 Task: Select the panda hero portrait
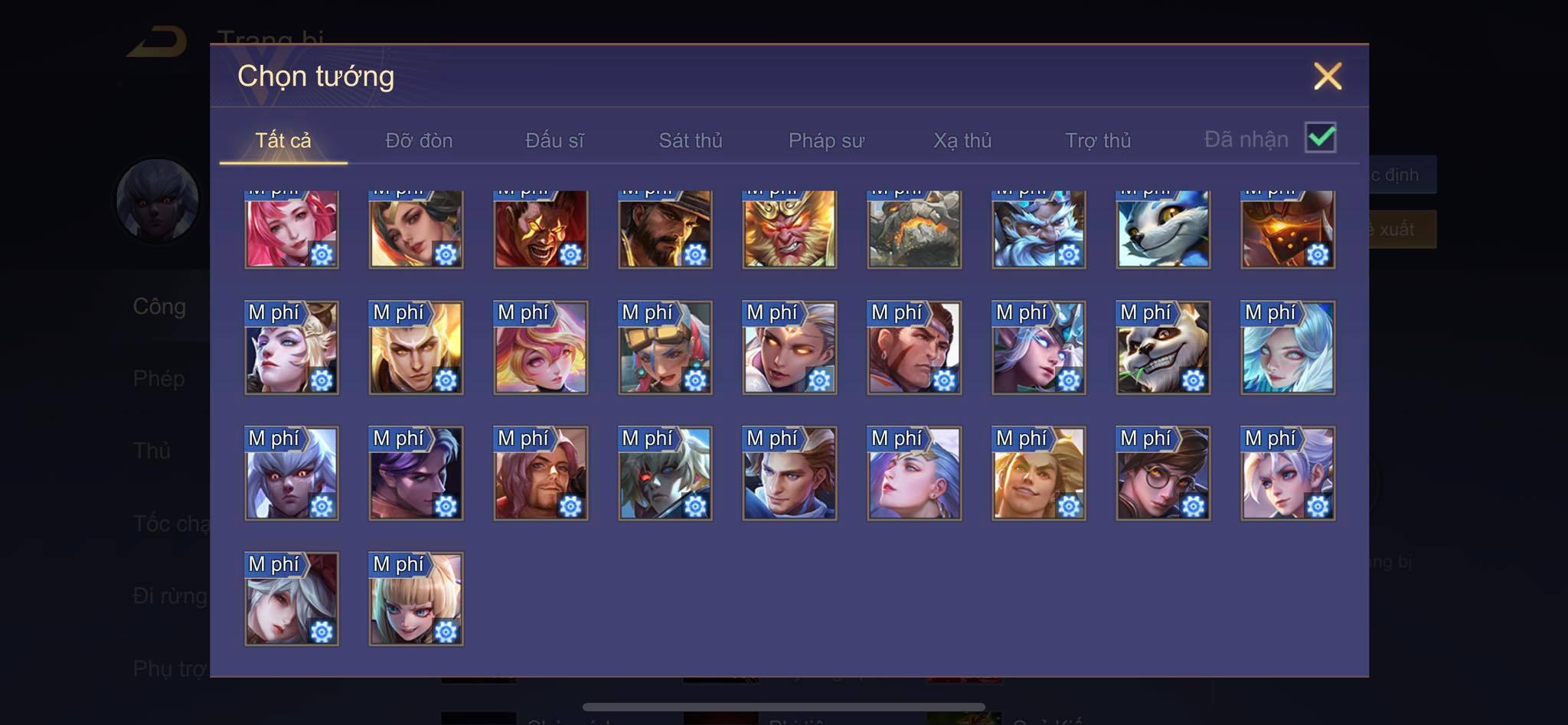point(1163,348)
